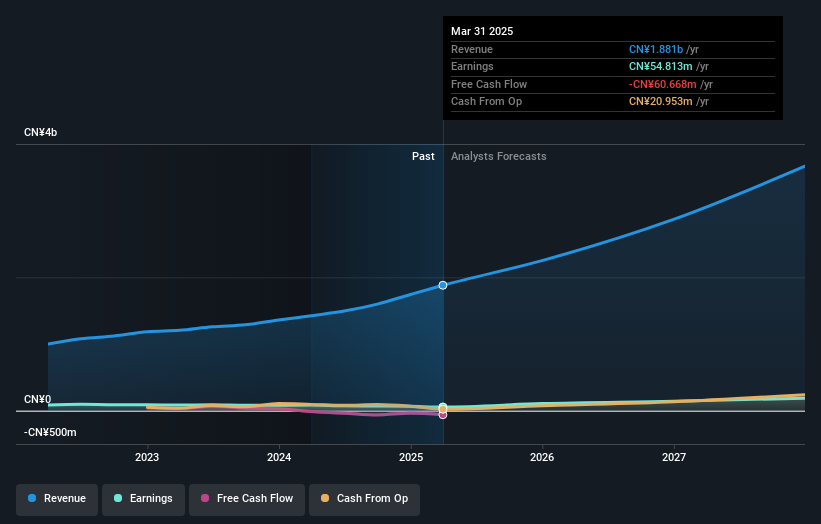Click the Cash From Op label in tooltip
The height and width of the screenshot is (524, 821).
pyautogui.click(x=486, y=102)
